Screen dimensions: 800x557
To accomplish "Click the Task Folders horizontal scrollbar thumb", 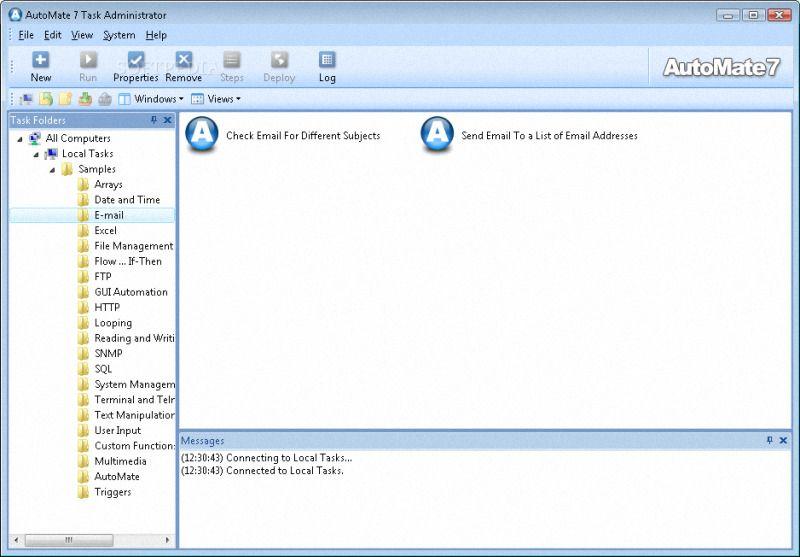I will (69, 540).
